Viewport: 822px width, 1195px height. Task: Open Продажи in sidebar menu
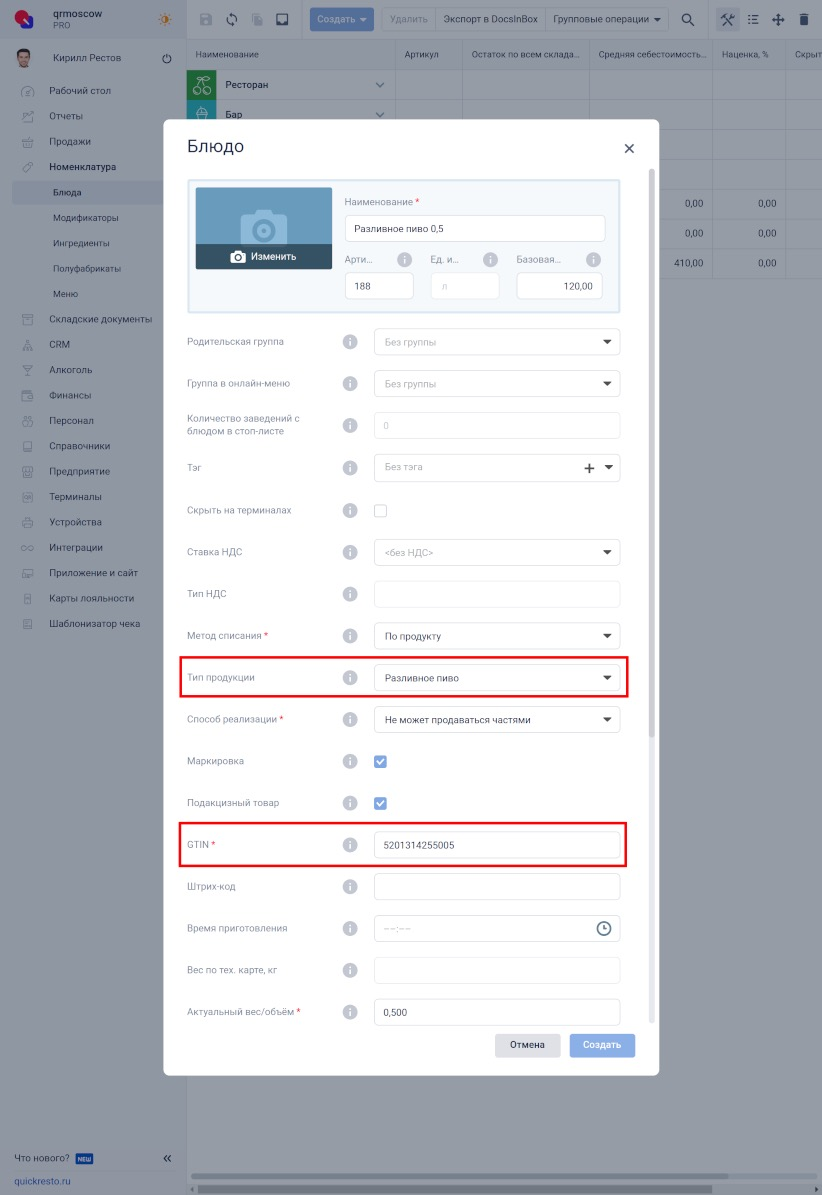click(70, 142)
